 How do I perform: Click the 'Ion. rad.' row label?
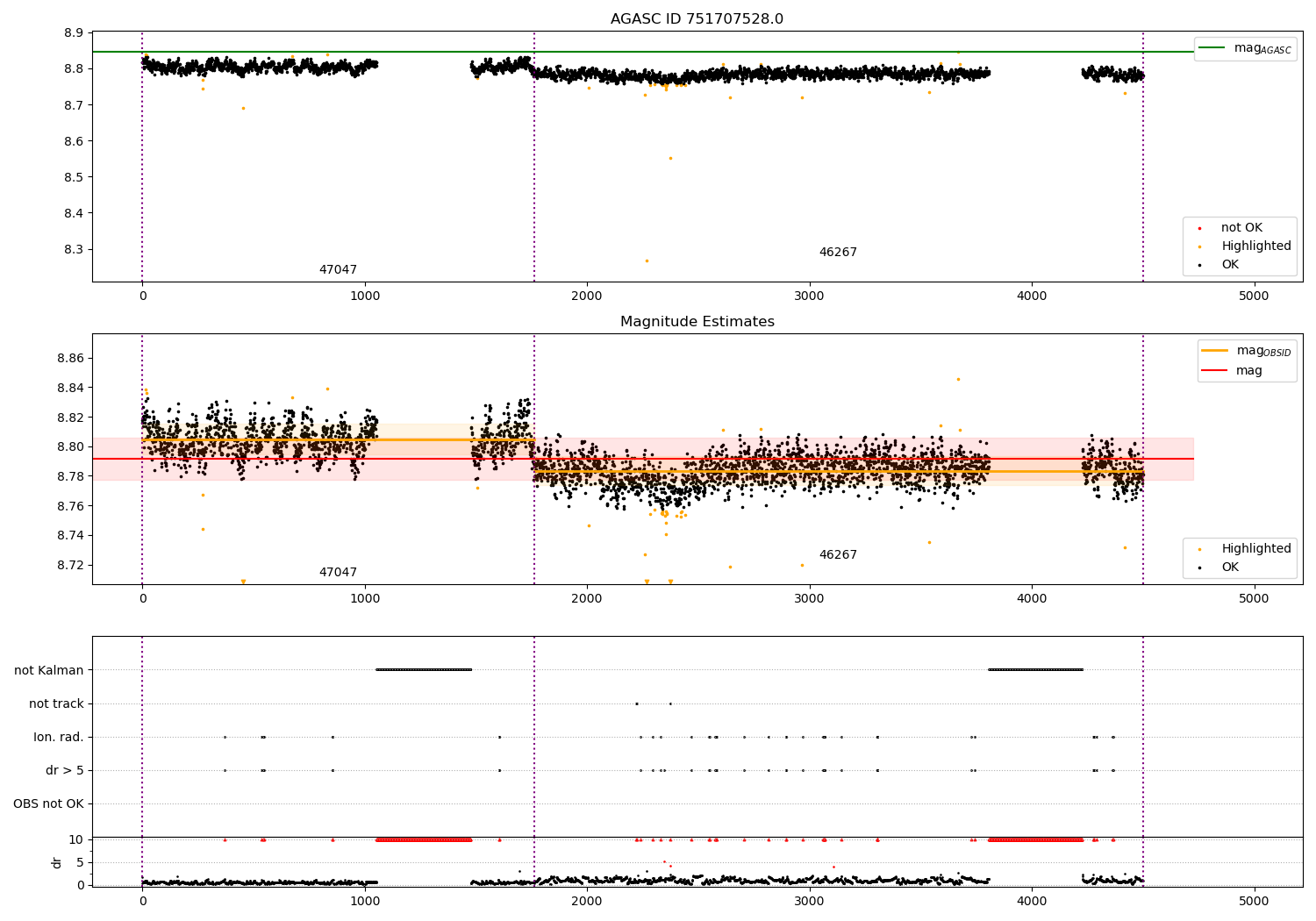coord(59,737)
